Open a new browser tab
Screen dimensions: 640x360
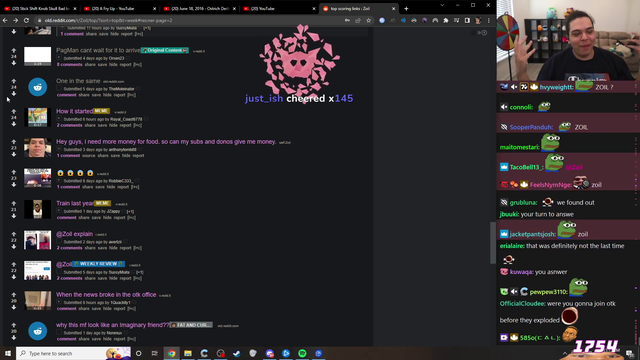tap(406, 9)
